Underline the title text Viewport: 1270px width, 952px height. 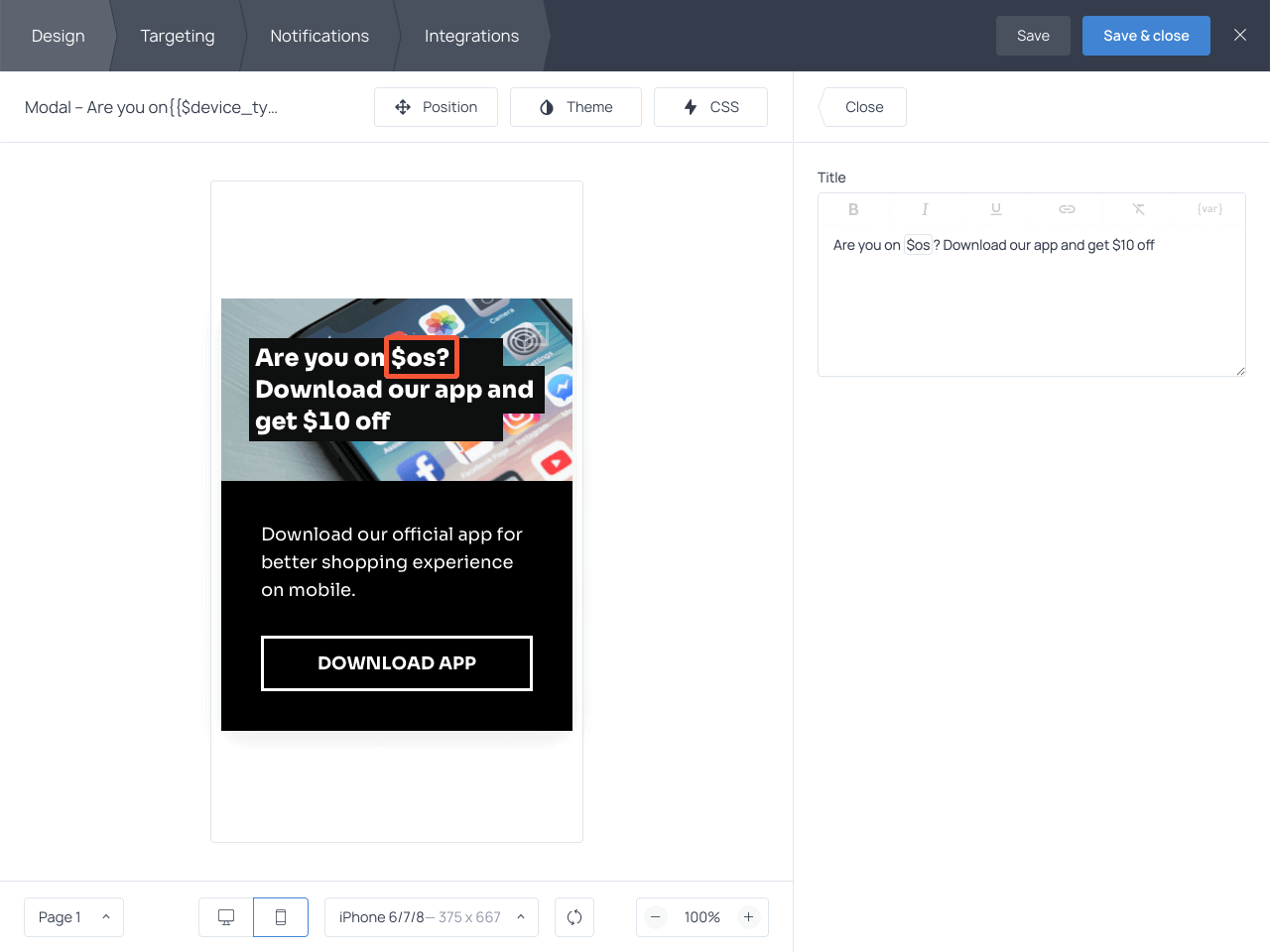tap(996, 209)
